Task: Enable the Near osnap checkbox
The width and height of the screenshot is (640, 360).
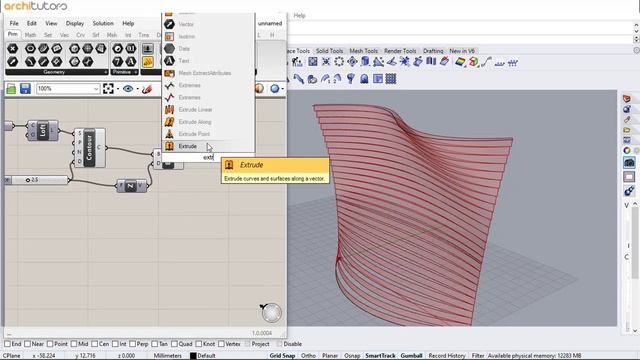Action: click(x=27, y=344)
